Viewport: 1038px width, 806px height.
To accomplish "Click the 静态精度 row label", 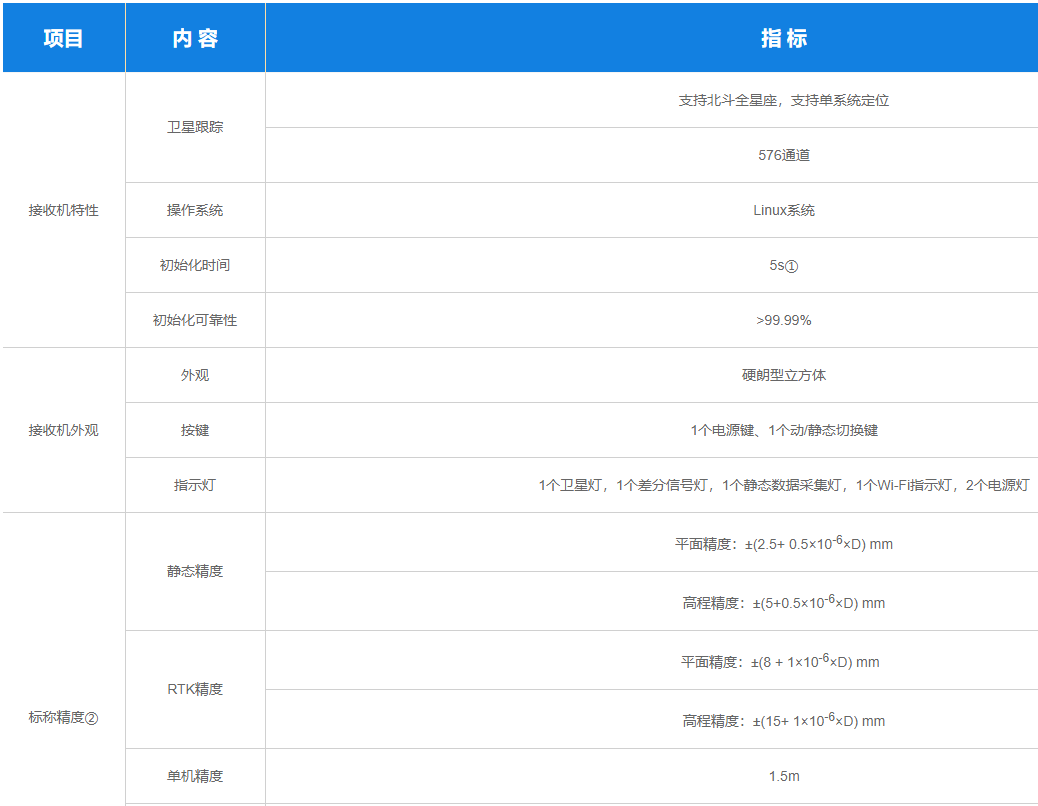I will coord(195,571).
